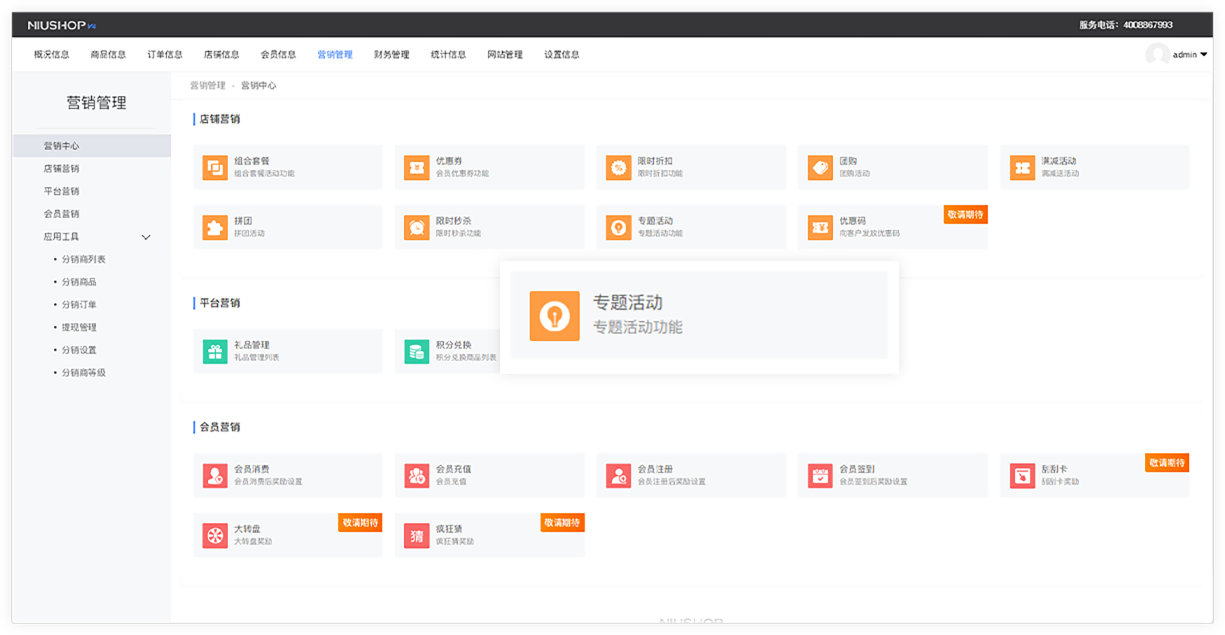Screen dimensions: 1225x635
Task: Click the 积分兑换 coins icon
Action: tap(417, 352)
